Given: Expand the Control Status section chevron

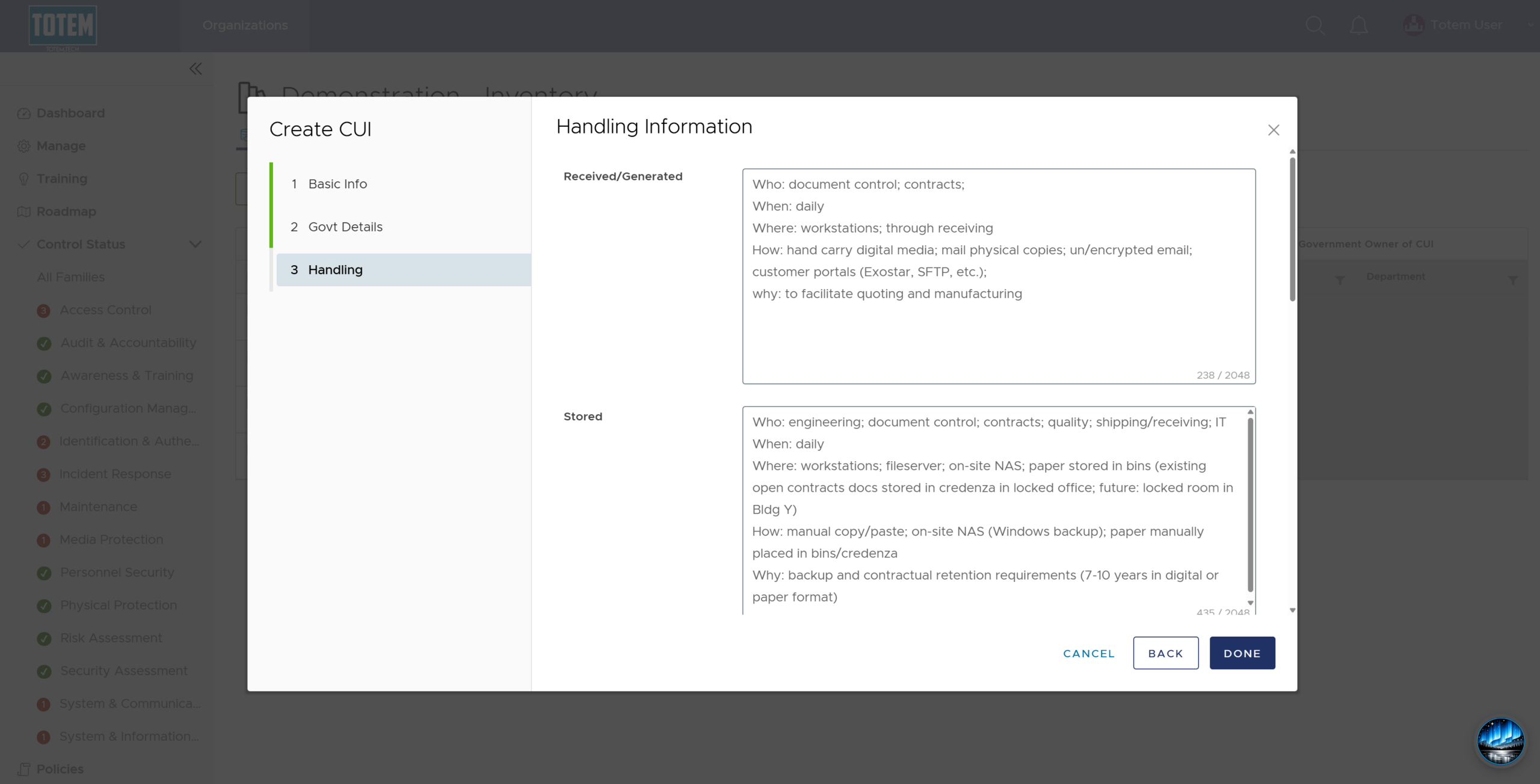Looking at the screenshot, I should tap(196, 244).
